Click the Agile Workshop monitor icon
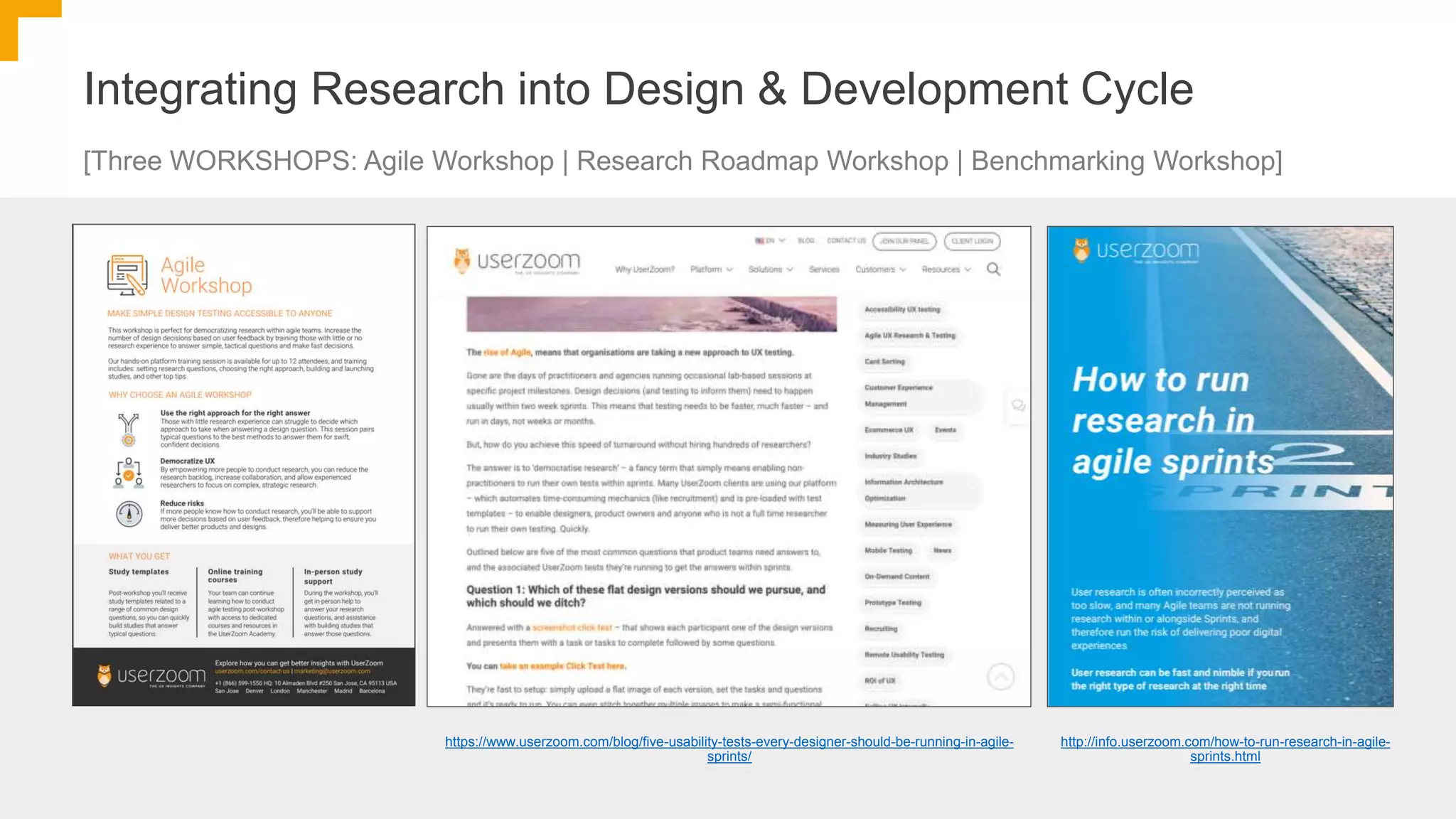This screenshot has width=1456, height=819. pyautogui.click(x=128, y=275)
